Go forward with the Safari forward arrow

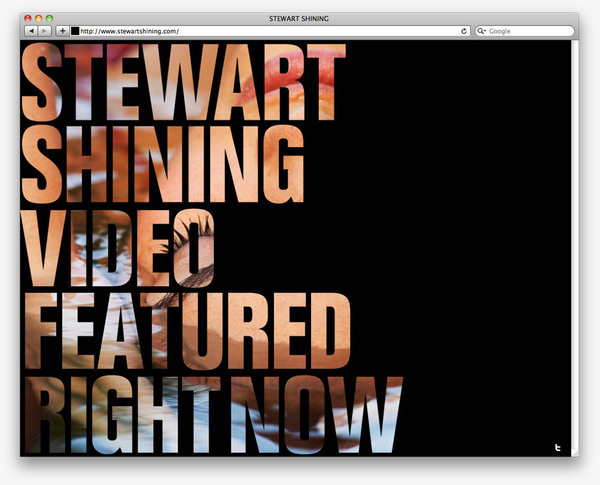click(44, 31)
